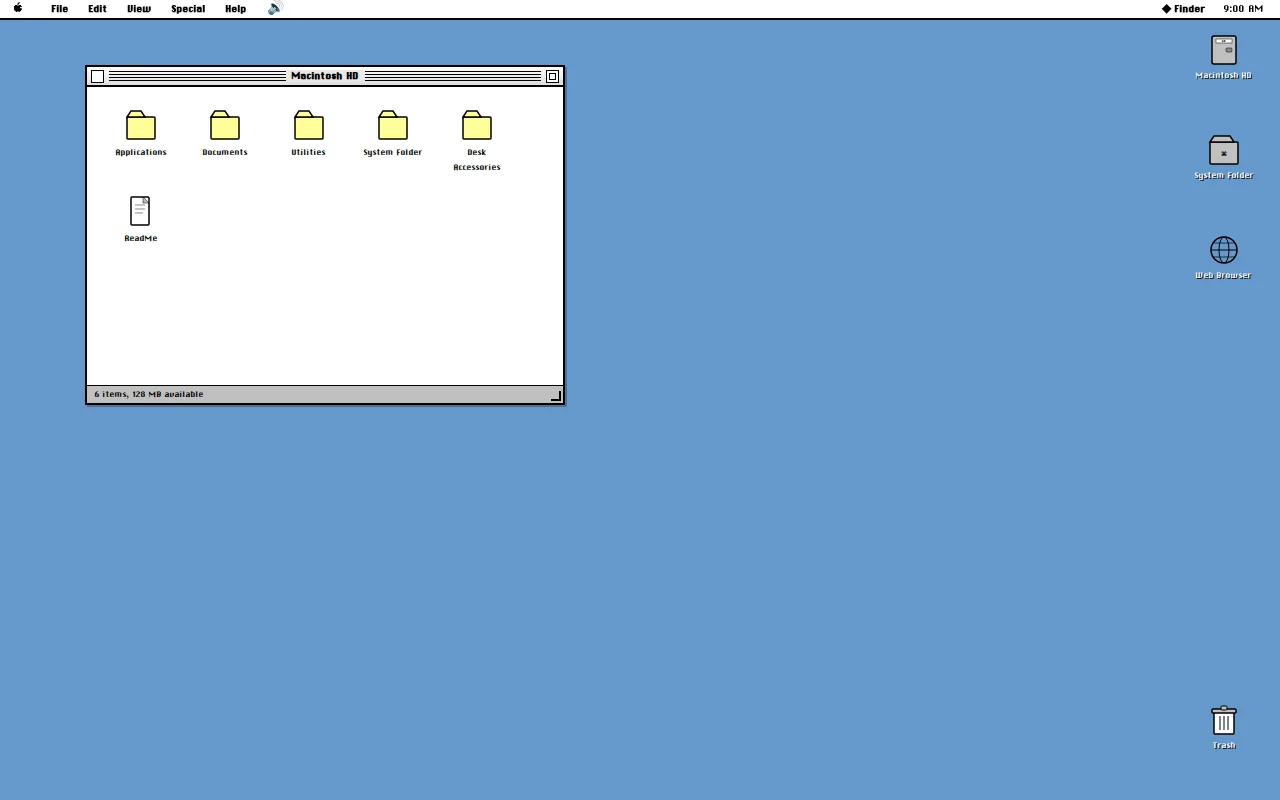Click the Web Browser globe icon

(x=1224, y=250)
